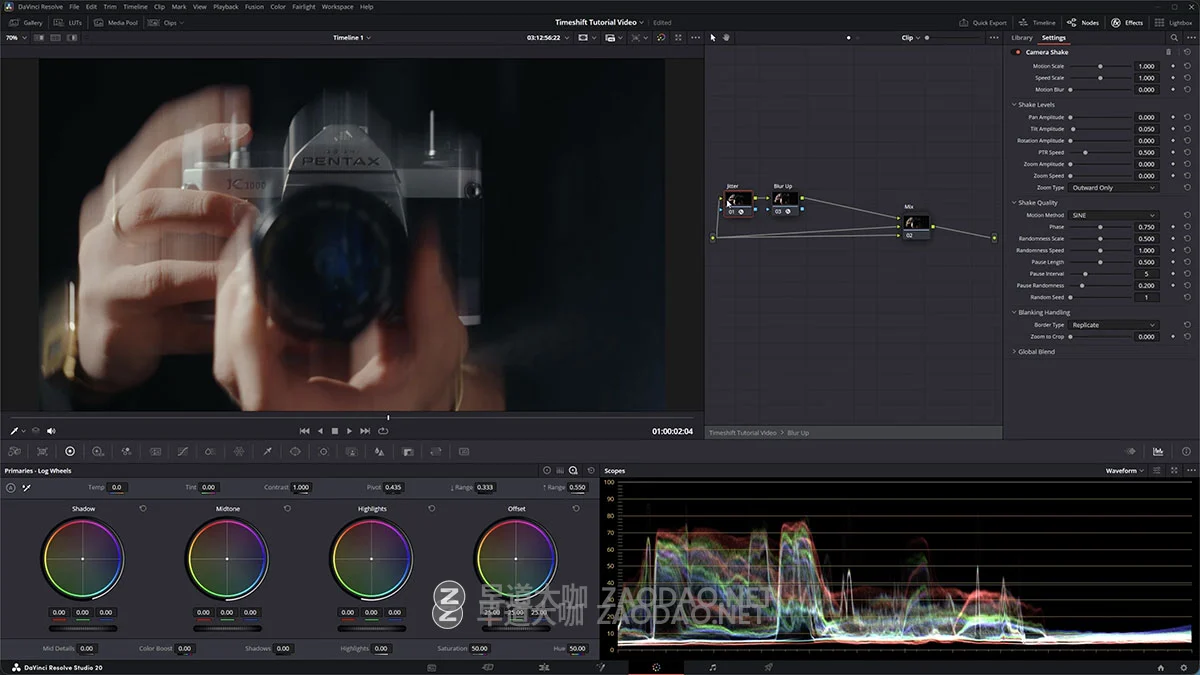Image resolution: width=1200 pixels, height=675 pixels.
Task: Open the Workspace menu
Action: (337, 7)
